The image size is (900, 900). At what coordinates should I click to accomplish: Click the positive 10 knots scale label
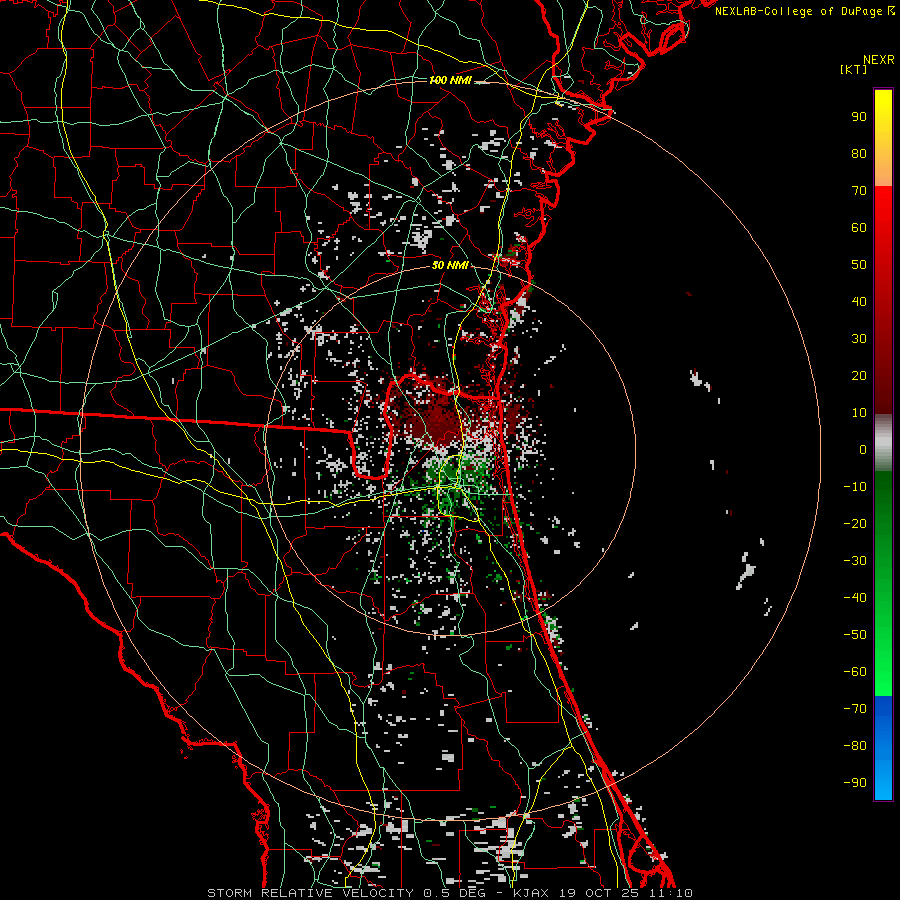(x=859, y=413)
